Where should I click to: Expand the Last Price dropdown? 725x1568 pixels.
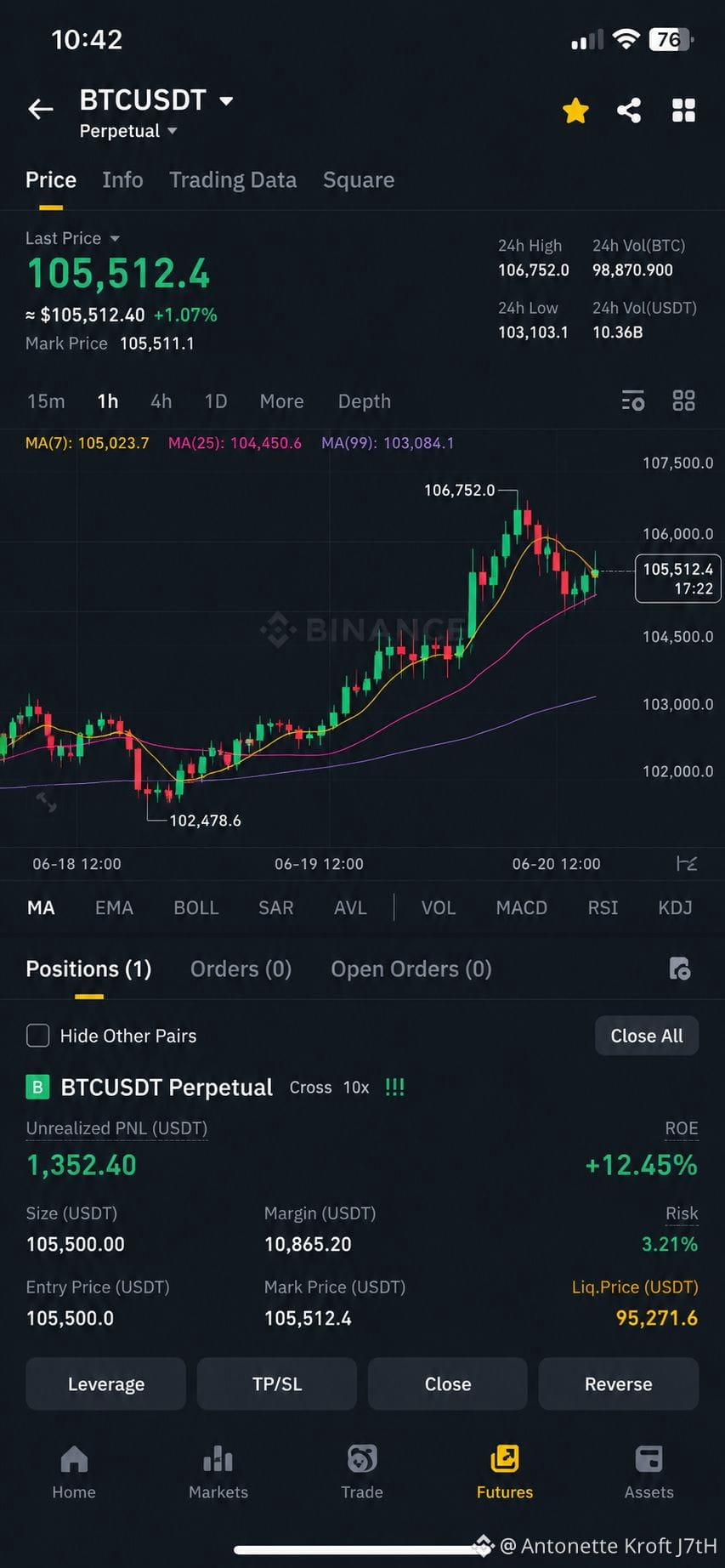(72, 239)
